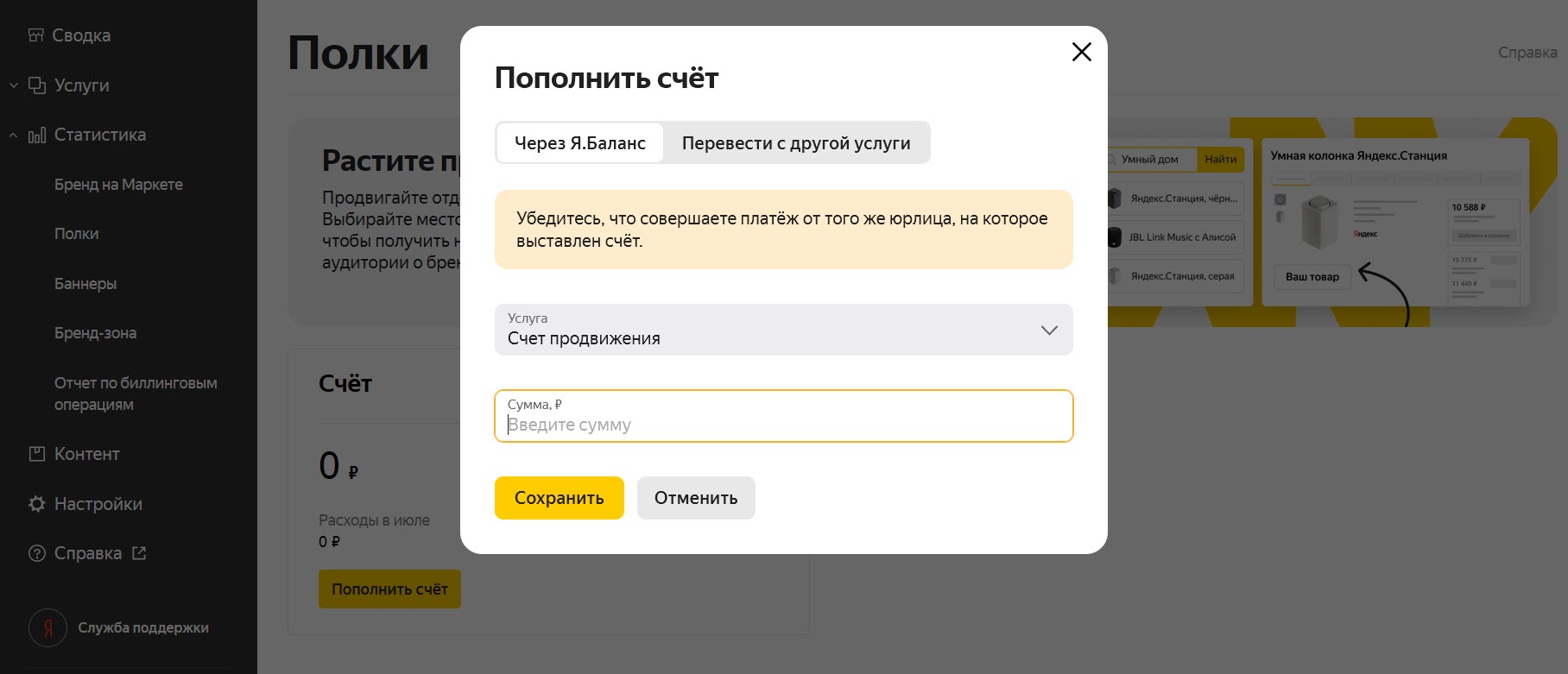
Task: Click the Умная колонка Яндекс.Станция title
Action: [1359, 156]
